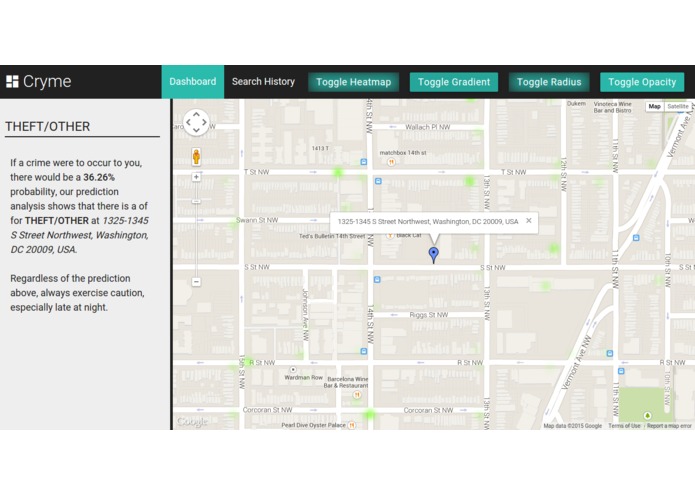Click info window address text 1325-1345 S Street

coord(428,222)
